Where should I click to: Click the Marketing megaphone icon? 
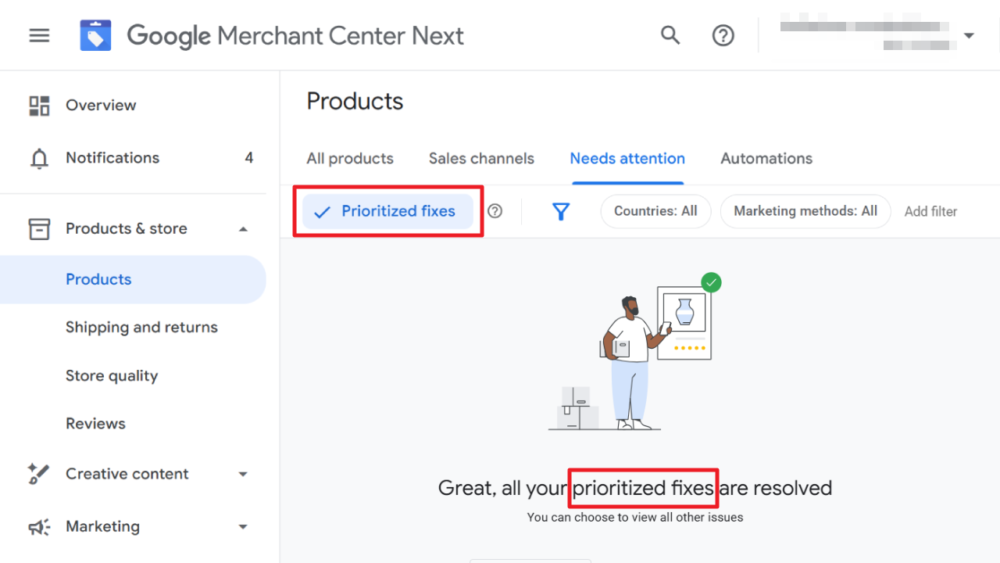click(x=39, y=527)
